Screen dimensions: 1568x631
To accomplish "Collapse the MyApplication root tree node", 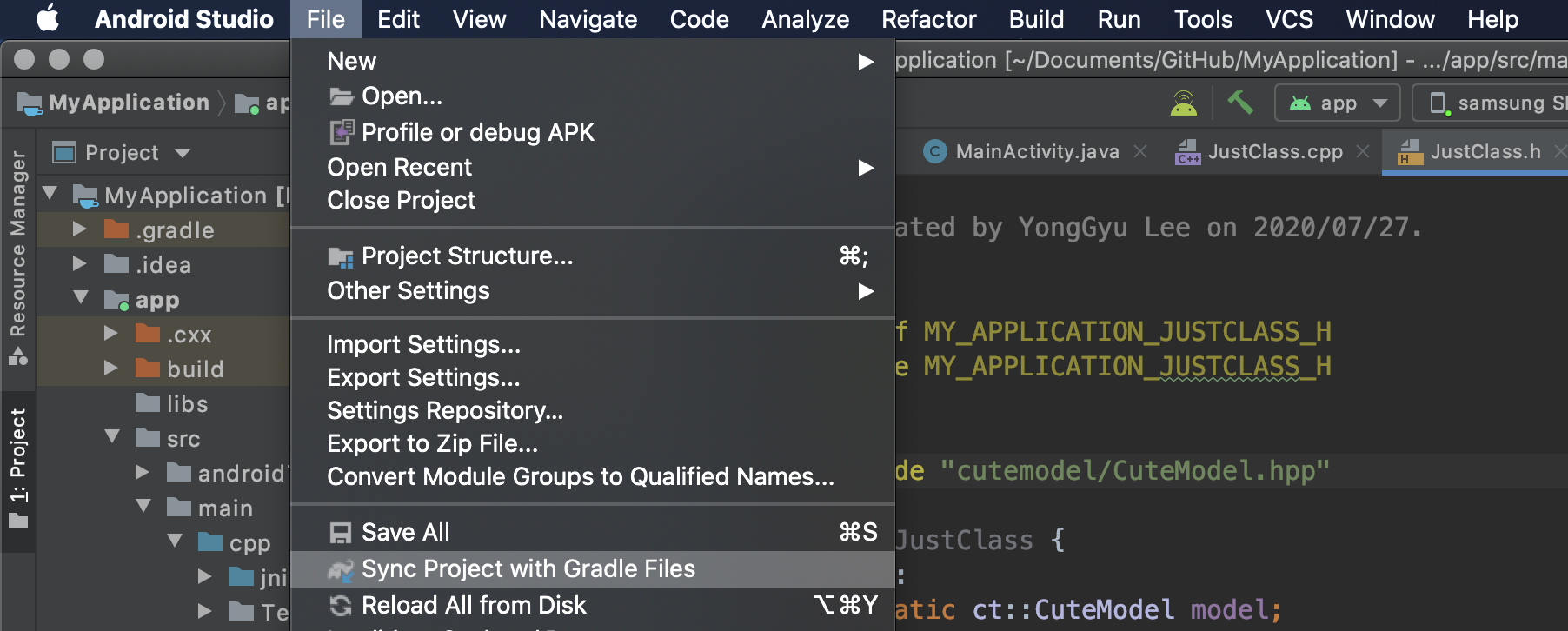I will (51, 194).
